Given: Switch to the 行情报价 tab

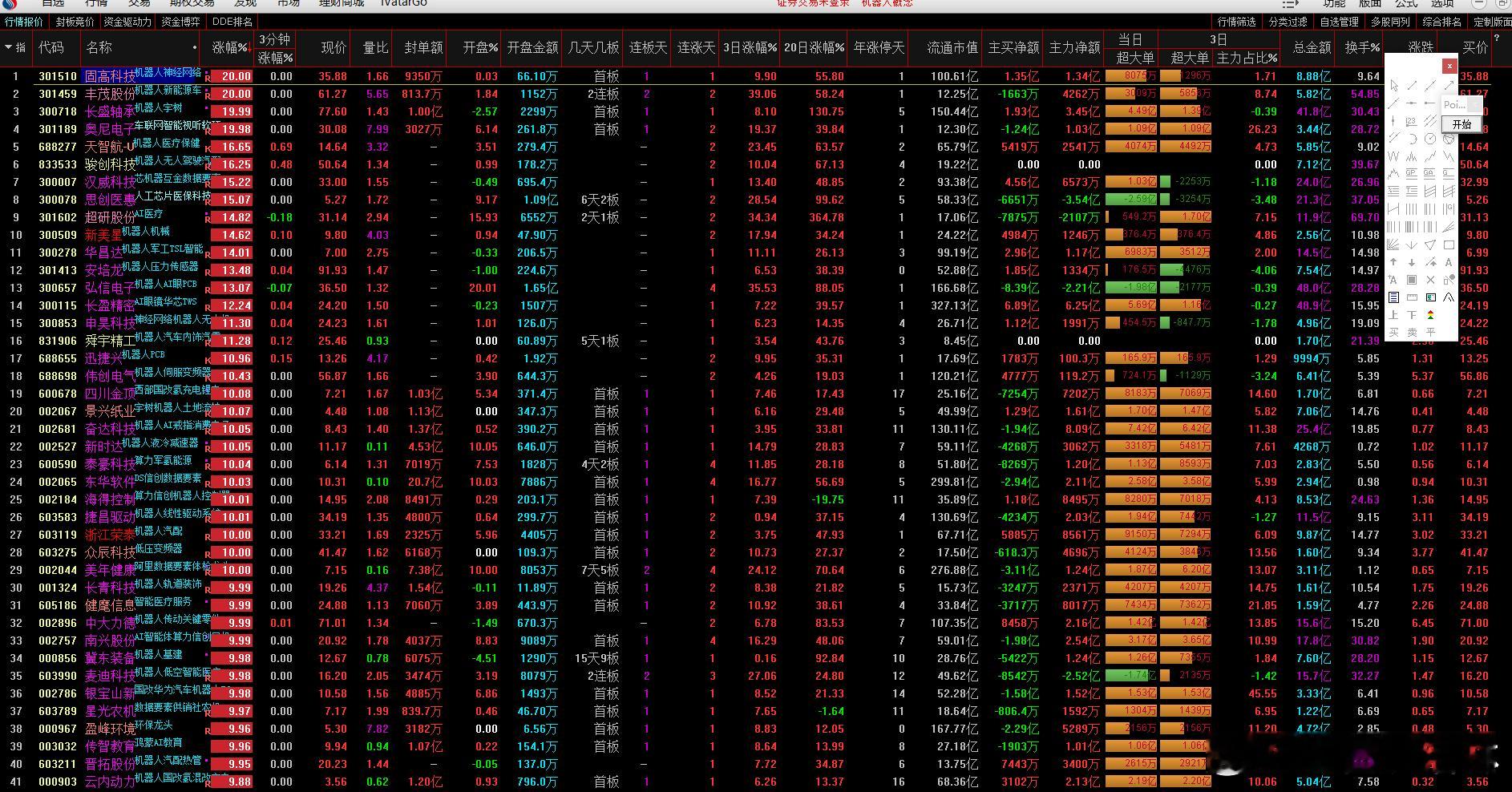Looking at the screenshot, I should [x=24, y=22].
